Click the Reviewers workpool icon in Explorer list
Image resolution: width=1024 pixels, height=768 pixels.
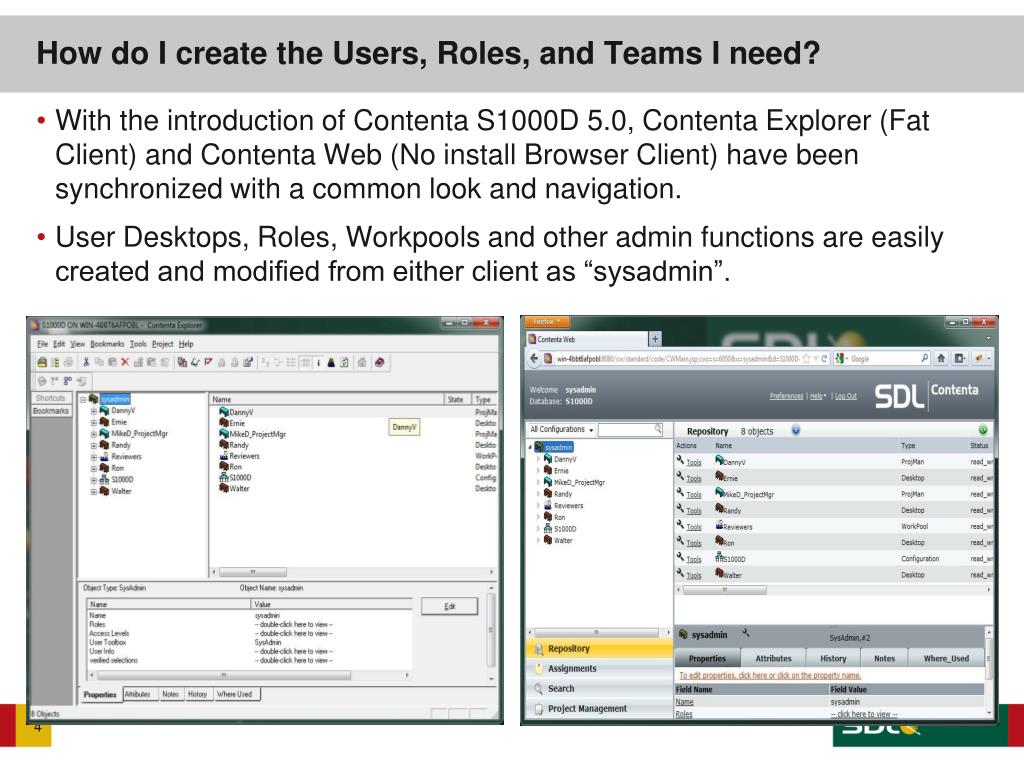coord(224,456)
